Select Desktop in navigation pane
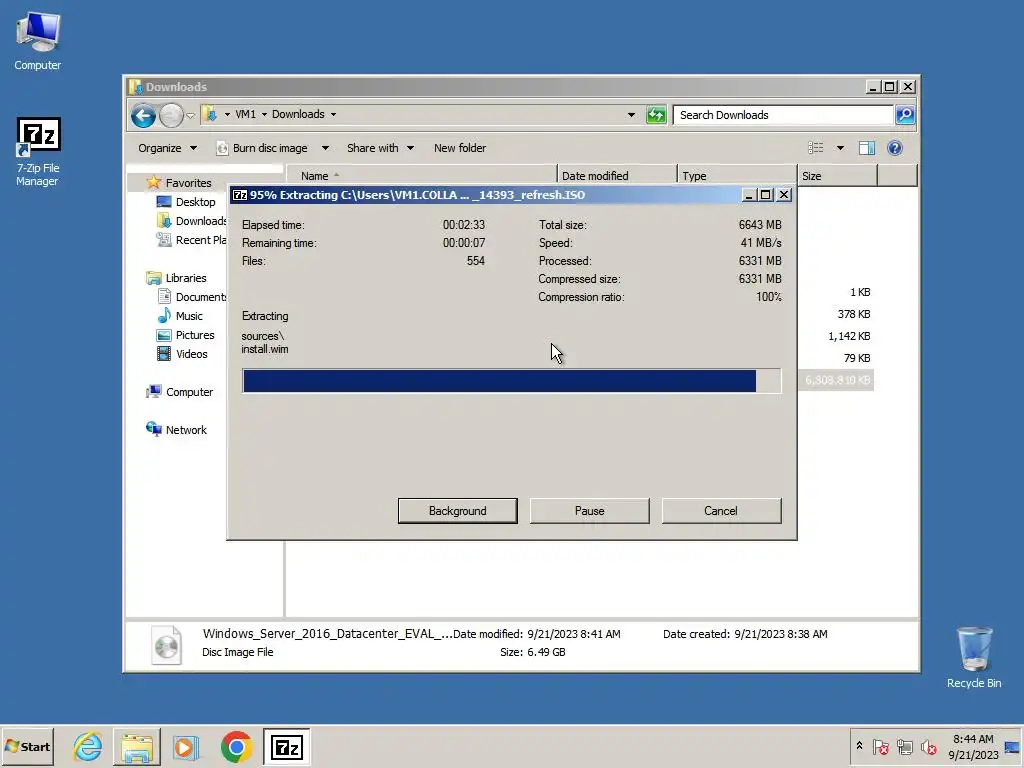 [195, 202]
